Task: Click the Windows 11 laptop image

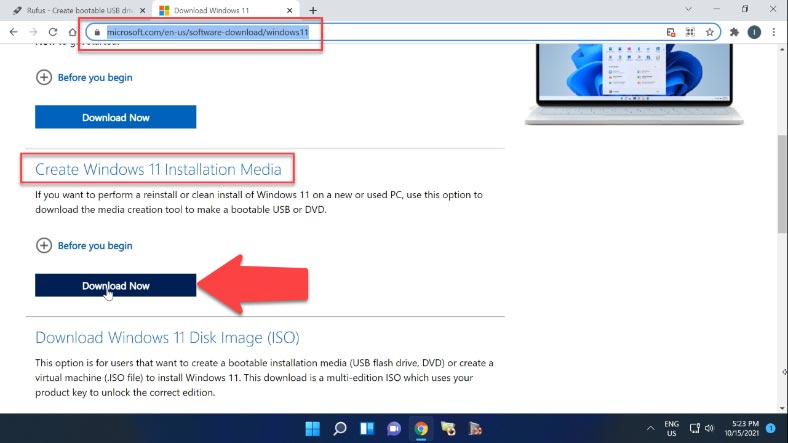Action: pyautogui.click(x=634, y=83)
